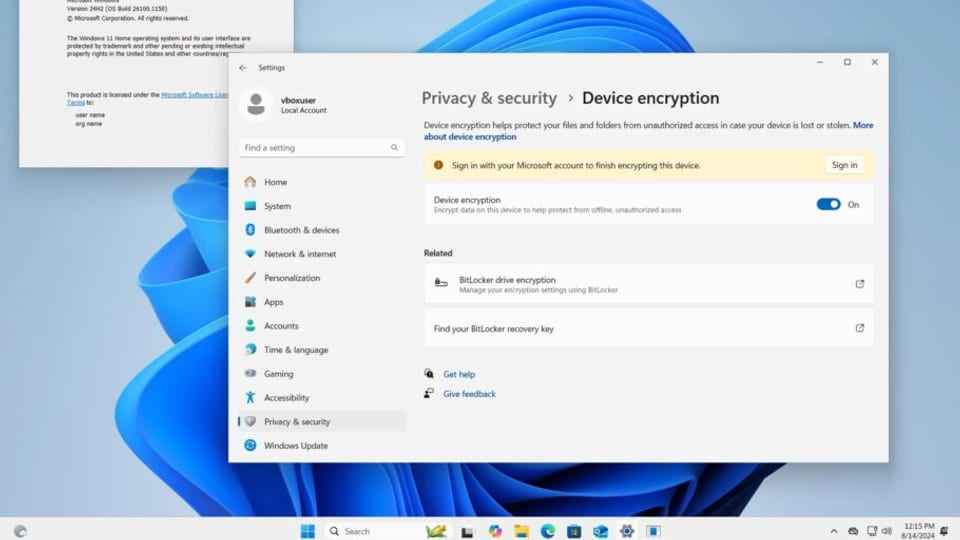Launch Copilot from the taskbar
The image size is (960, 540).
pyautogui.click(x=495, y=531)
